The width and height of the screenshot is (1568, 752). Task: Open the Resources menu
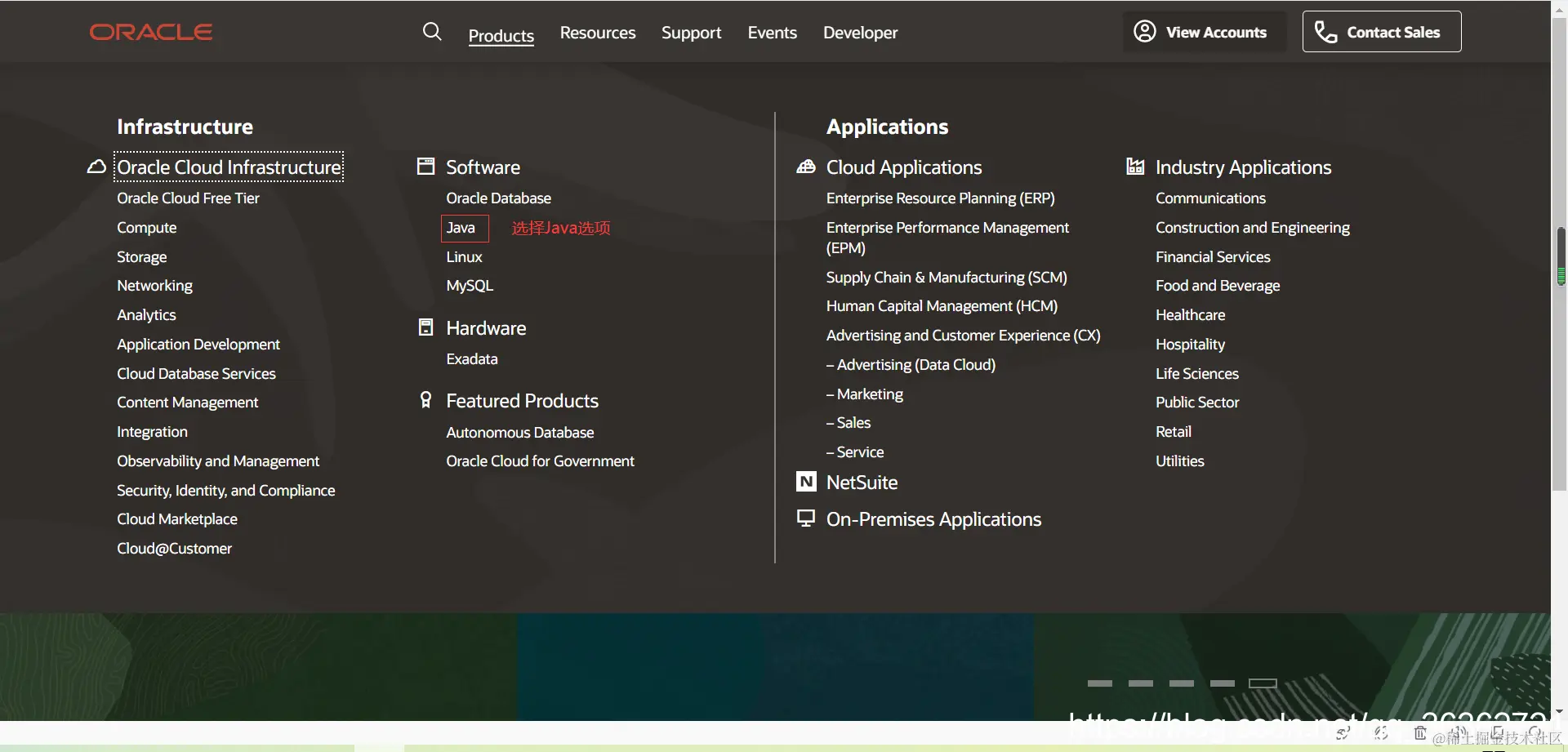[598, 33]
